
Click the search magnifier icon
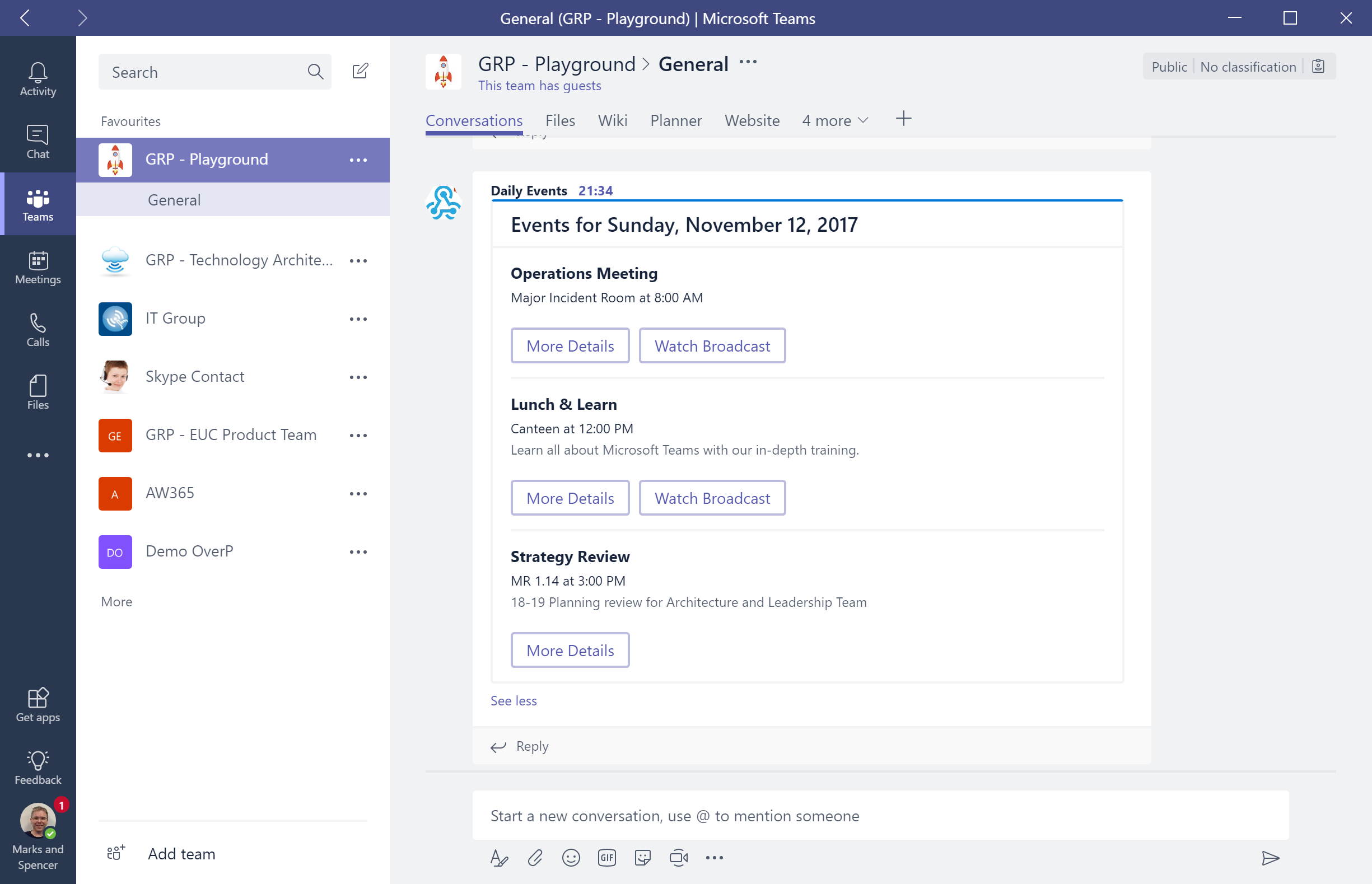pos(315,72)
